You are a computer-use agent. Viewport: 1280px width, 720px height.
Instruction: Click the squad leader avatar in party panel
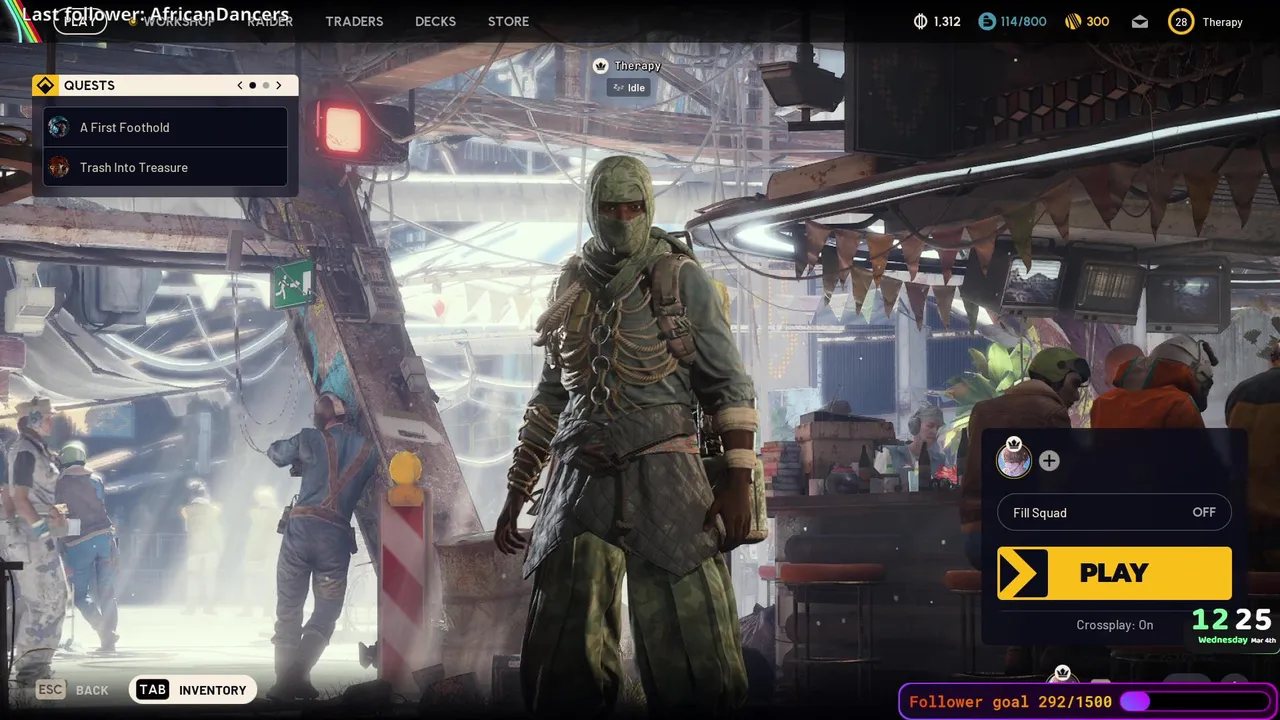[x=1014, y=460]
